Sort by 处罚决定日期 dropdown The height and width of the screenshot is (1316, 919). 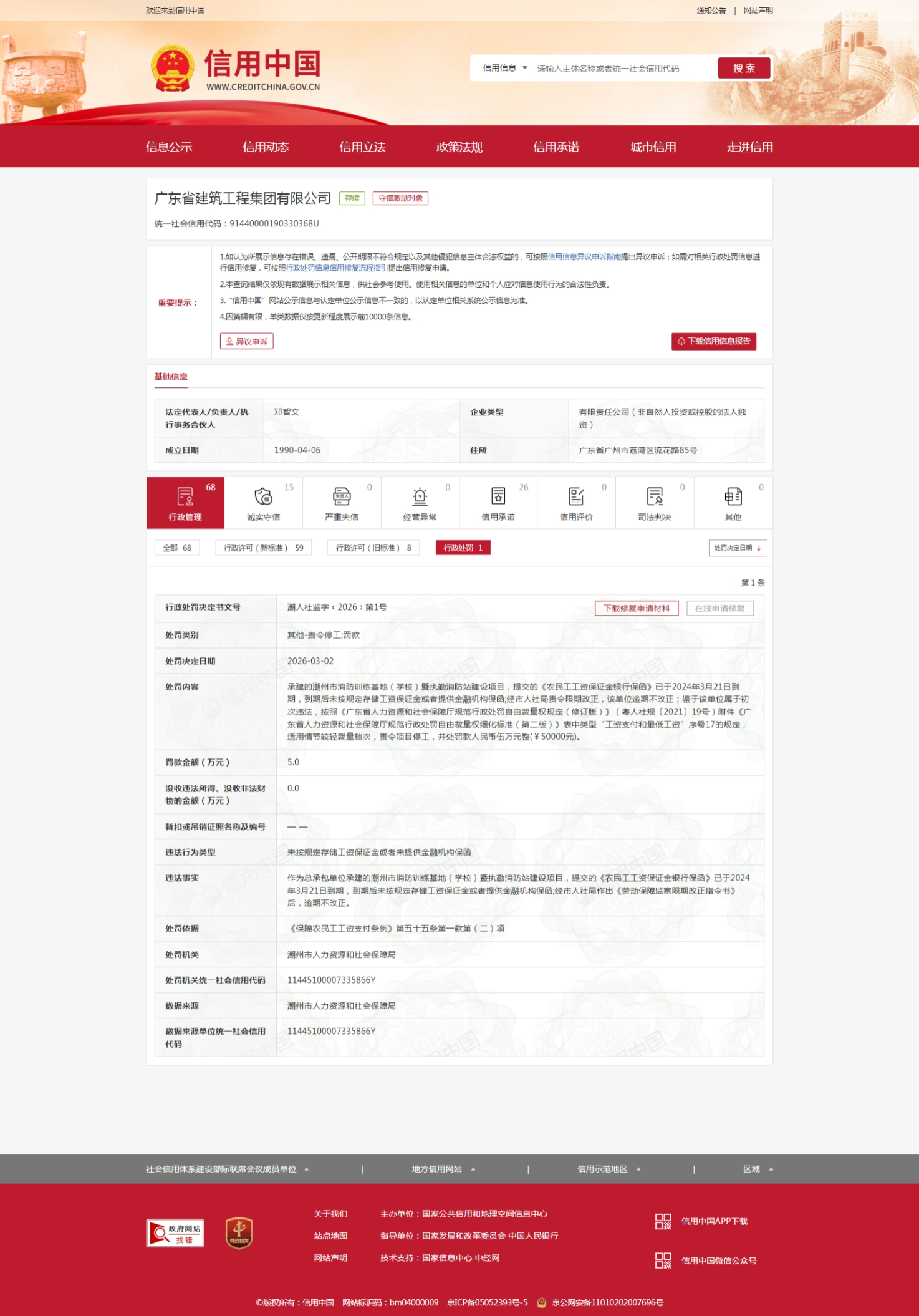pos(737,548)
